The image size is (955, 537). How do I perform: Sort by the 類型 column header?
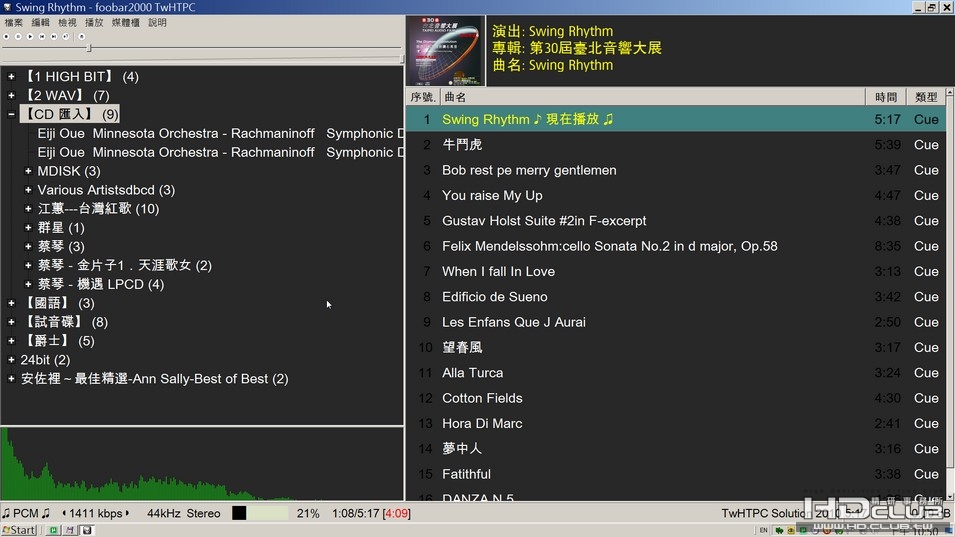(x=926, y=97)
